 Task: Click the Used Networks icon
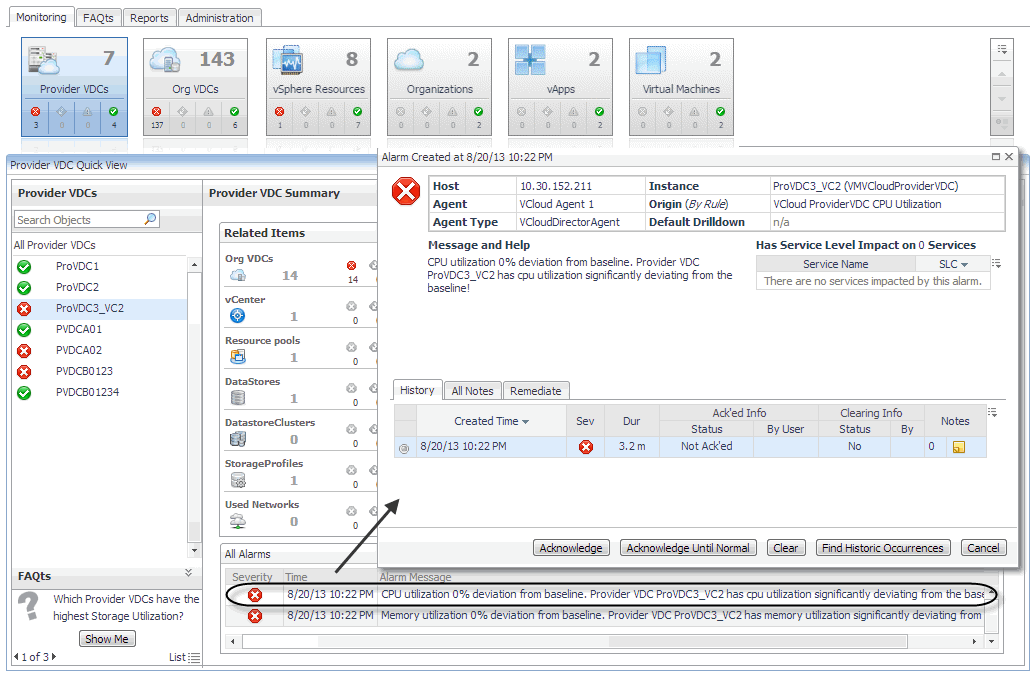[x=237, y=521]
